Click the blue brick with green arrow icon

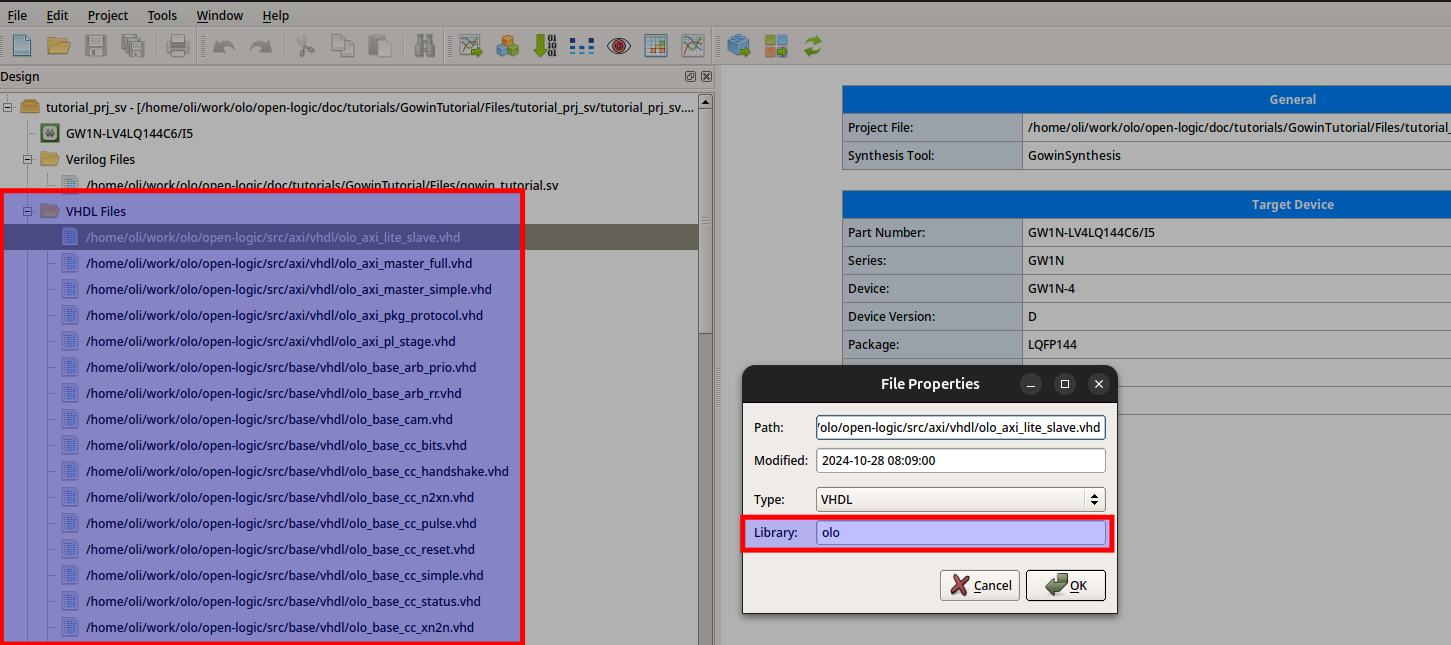(739, 45)
